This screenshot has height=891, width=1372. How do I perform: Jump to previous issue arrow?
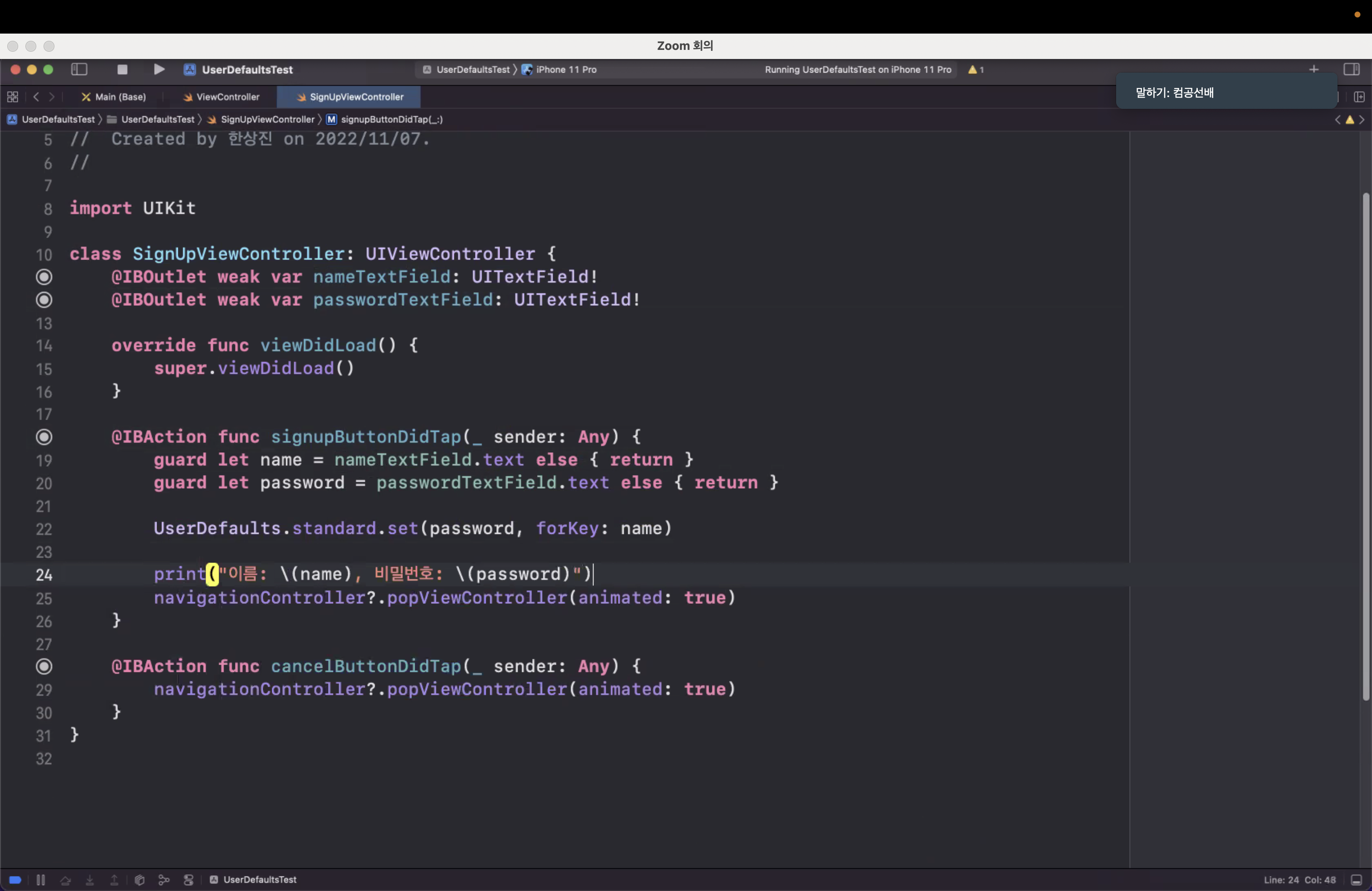pyautogui.click(x=1338, y=119)
